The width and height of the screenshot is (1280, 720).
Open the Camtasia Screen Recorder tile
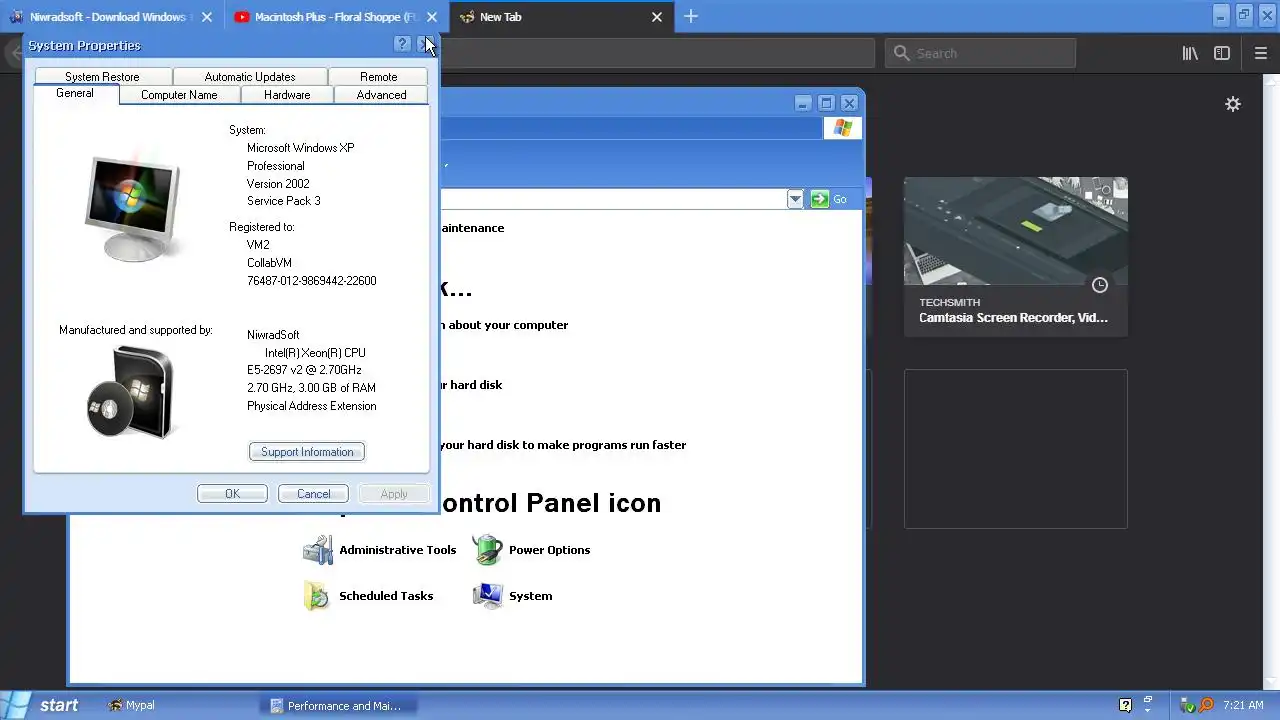click(x=1015, y=257)
